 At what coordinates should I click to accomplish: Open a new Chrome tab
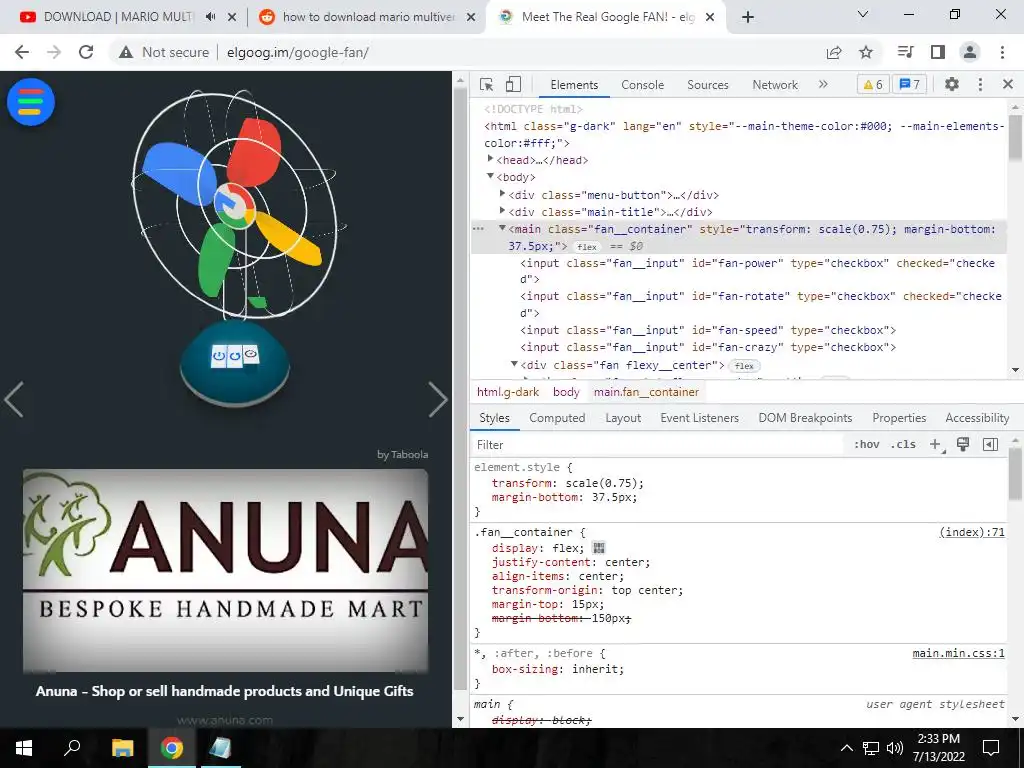(x=748, y=17)
